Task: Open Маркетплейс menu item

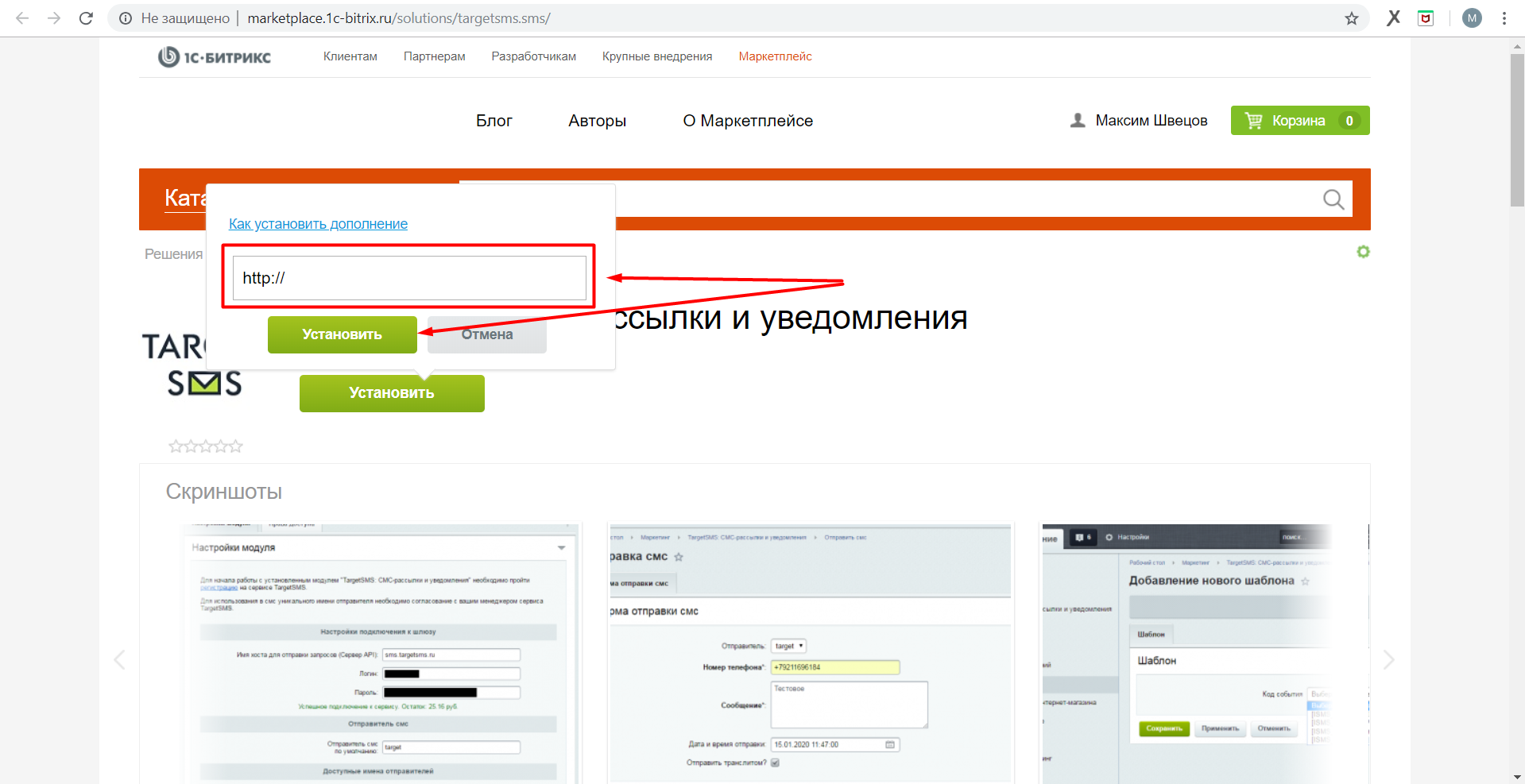Action: coord(776,56)
